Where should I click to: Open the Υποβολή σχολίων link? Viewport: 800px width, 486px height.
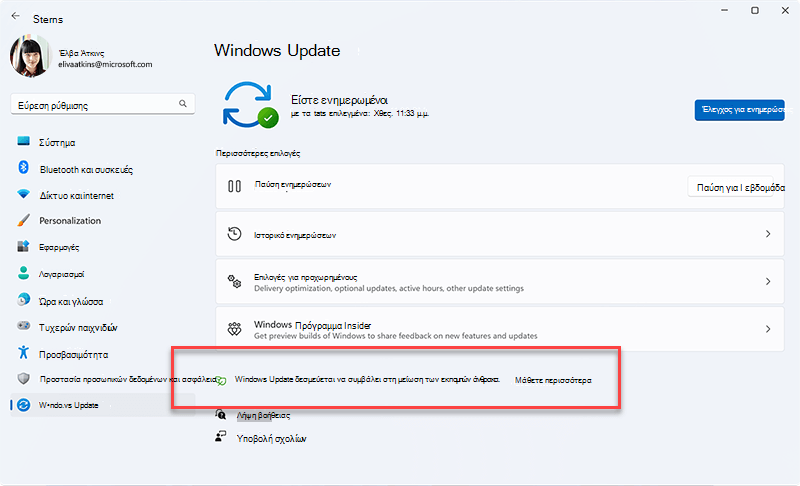click(271, 439)
